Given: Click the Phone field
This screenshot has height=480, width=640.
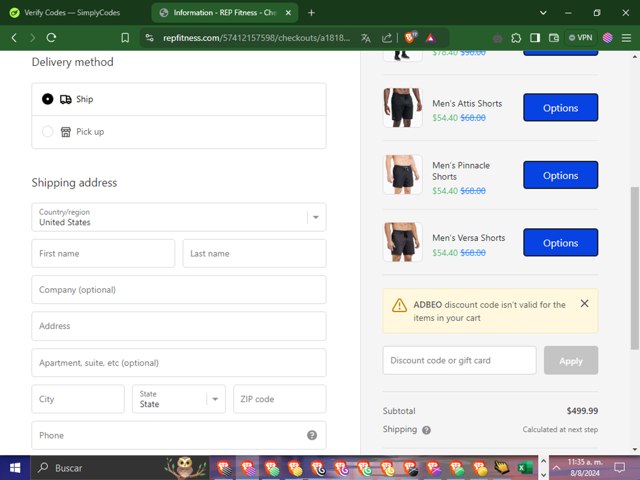Looking at the screenshot, I should 179,435.
